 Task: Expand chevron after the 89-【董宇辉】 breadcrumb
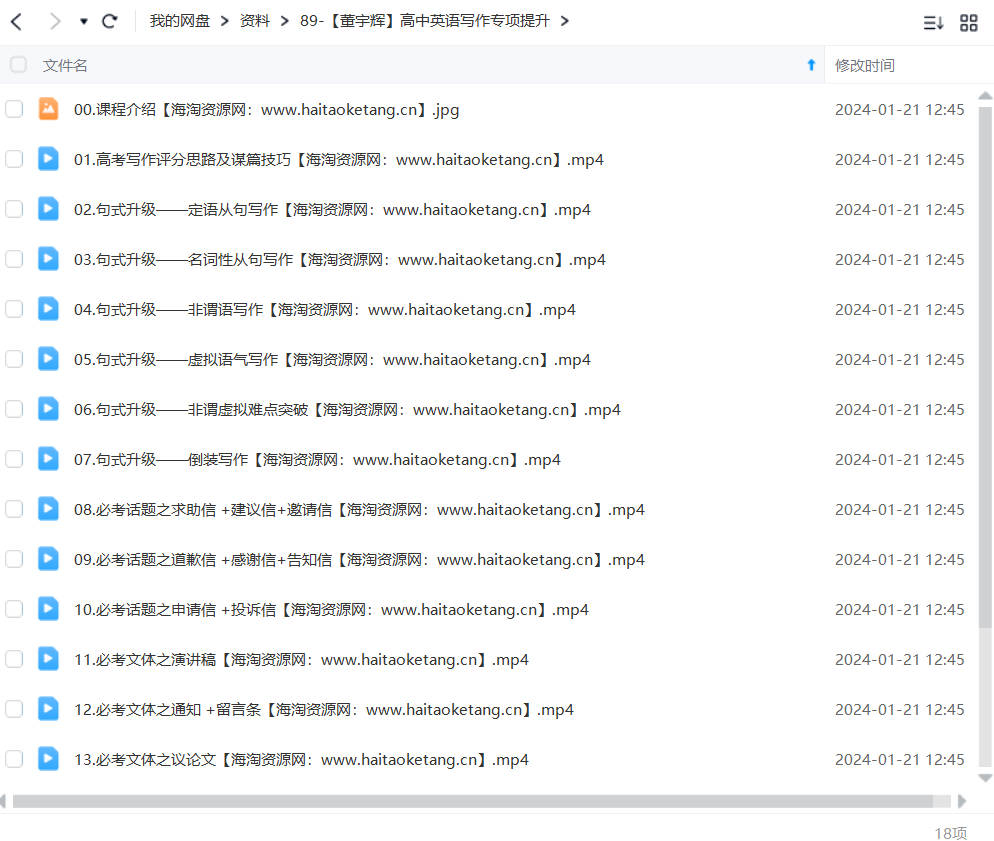pyautogui.click(x=564, y=22)
